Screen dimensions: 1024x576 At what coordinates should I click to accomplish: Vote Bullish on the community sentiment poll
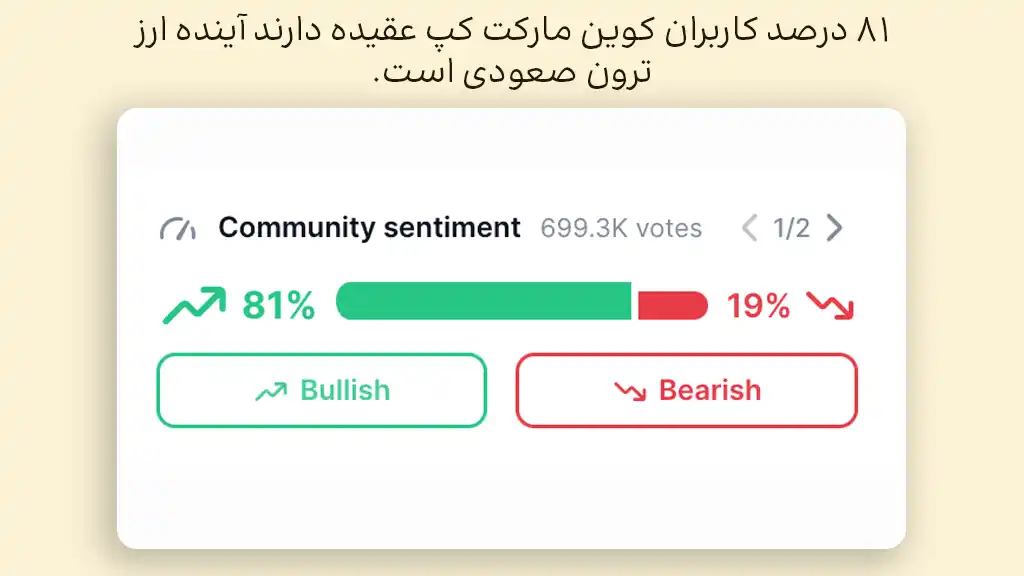click(x=321, y=390)
